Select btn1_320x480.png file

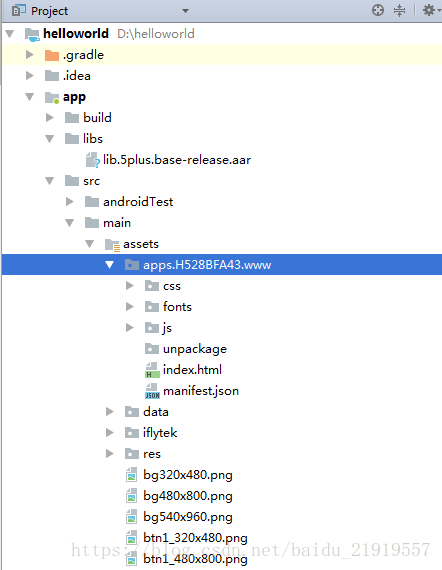(x=196, y=538)
